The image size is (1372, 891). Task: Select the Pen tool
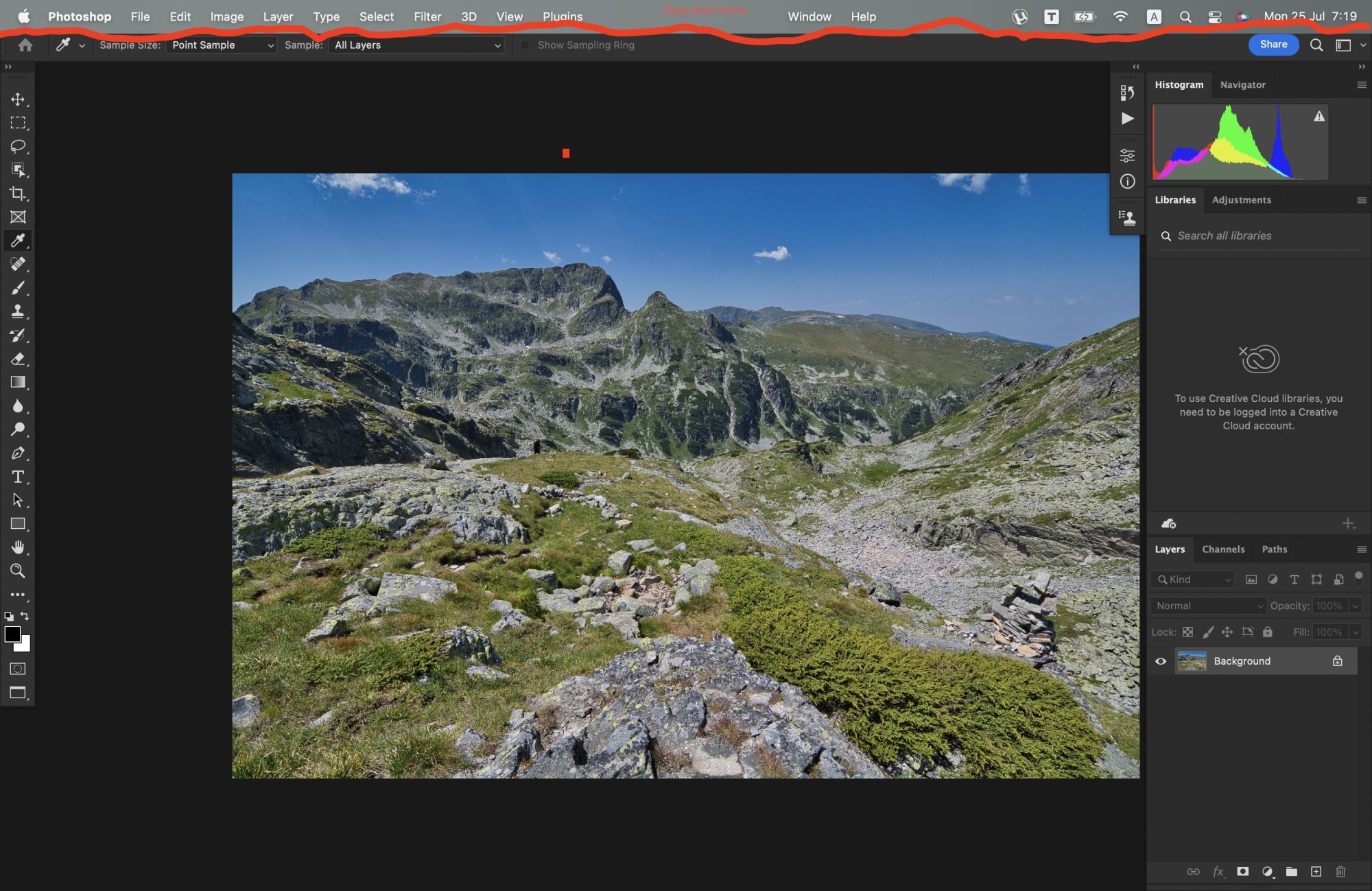pos(18,453)
